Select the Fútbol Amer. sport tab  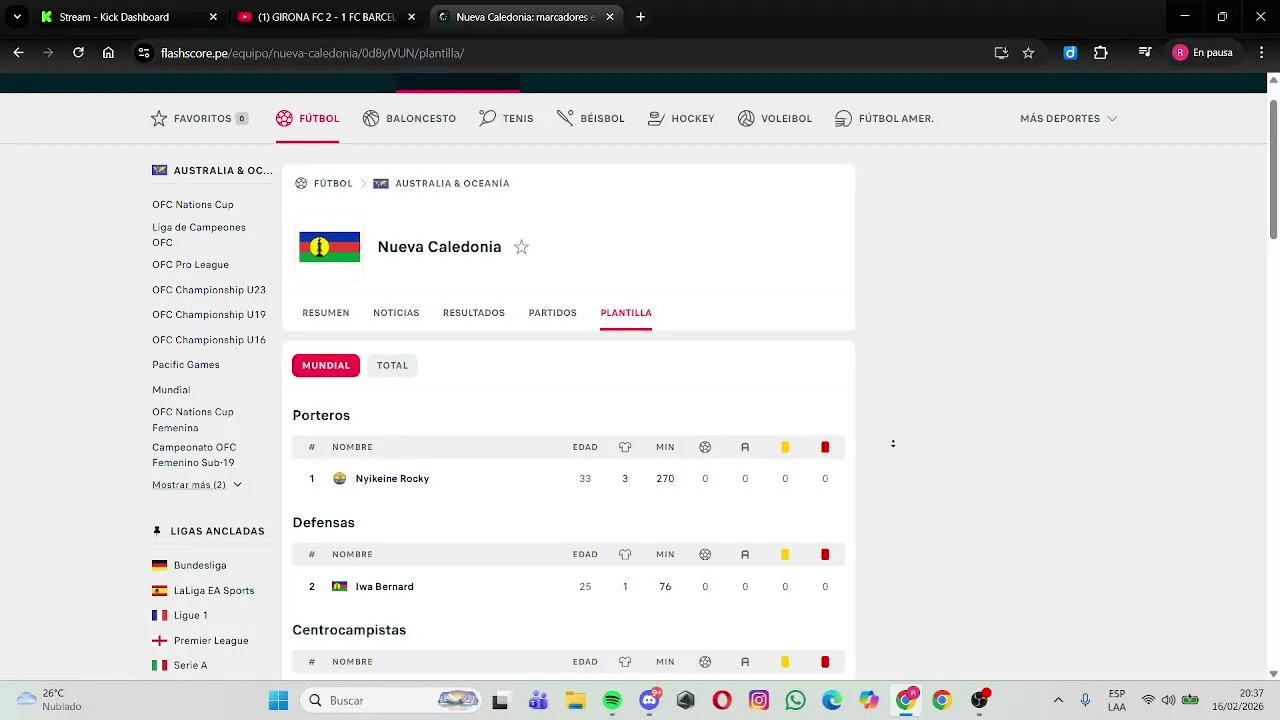[x=884, y=118]
